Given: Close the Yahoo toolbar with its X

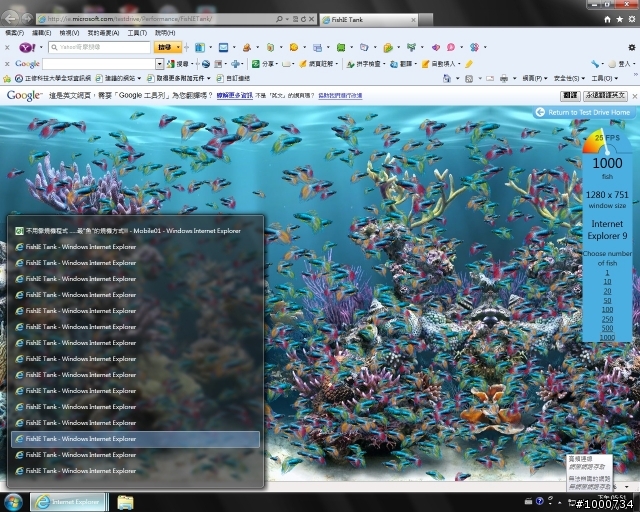Looking at the screenshot, I should pos(7,48).
